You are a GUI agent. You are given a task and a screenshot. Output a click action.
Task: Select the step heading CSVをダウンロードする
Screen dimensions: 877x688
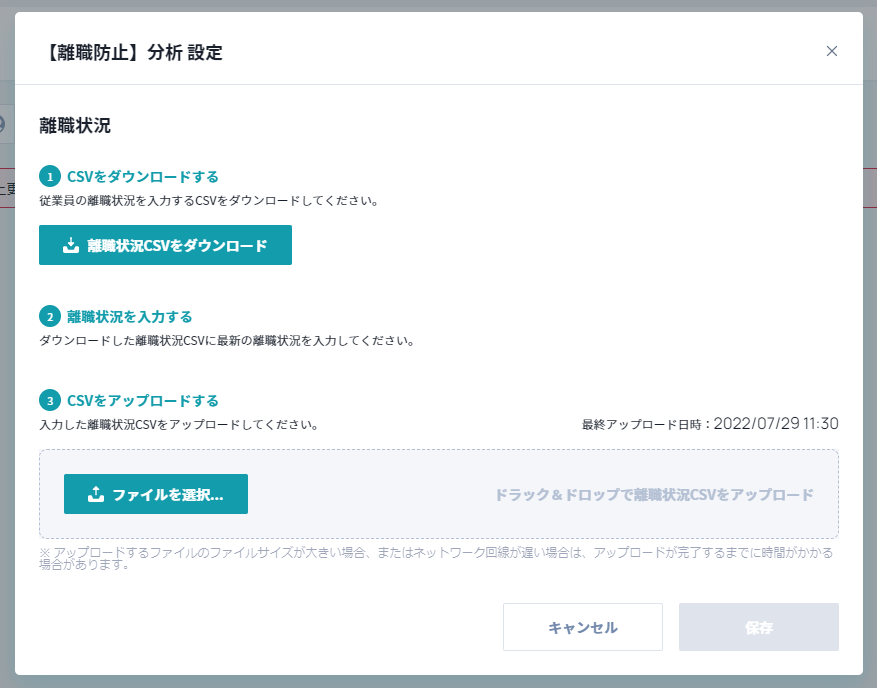[x=143, y=177]
